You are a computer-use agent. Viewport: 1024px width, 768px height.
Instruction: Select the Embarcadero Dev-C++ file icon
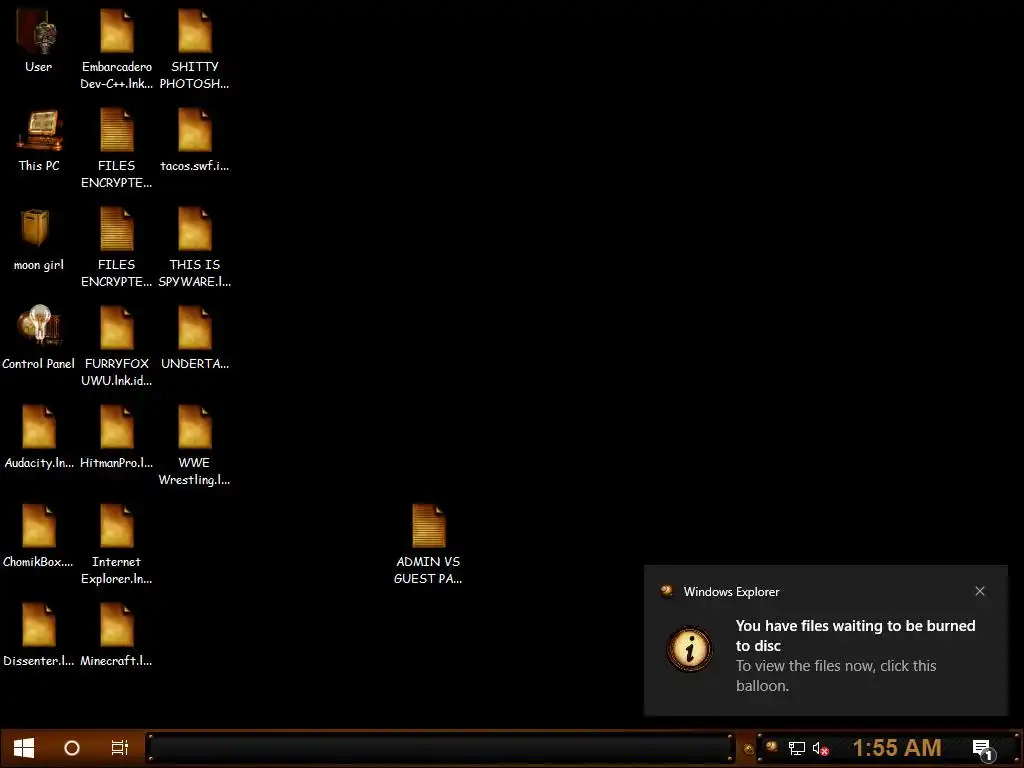(116, 50)
